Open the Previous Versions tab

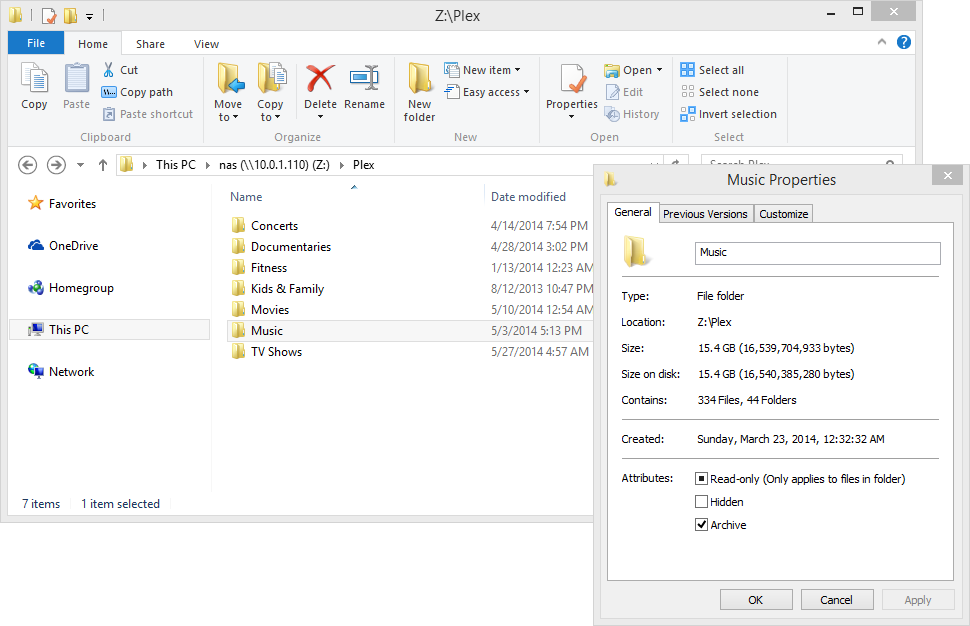coord(705,214)
